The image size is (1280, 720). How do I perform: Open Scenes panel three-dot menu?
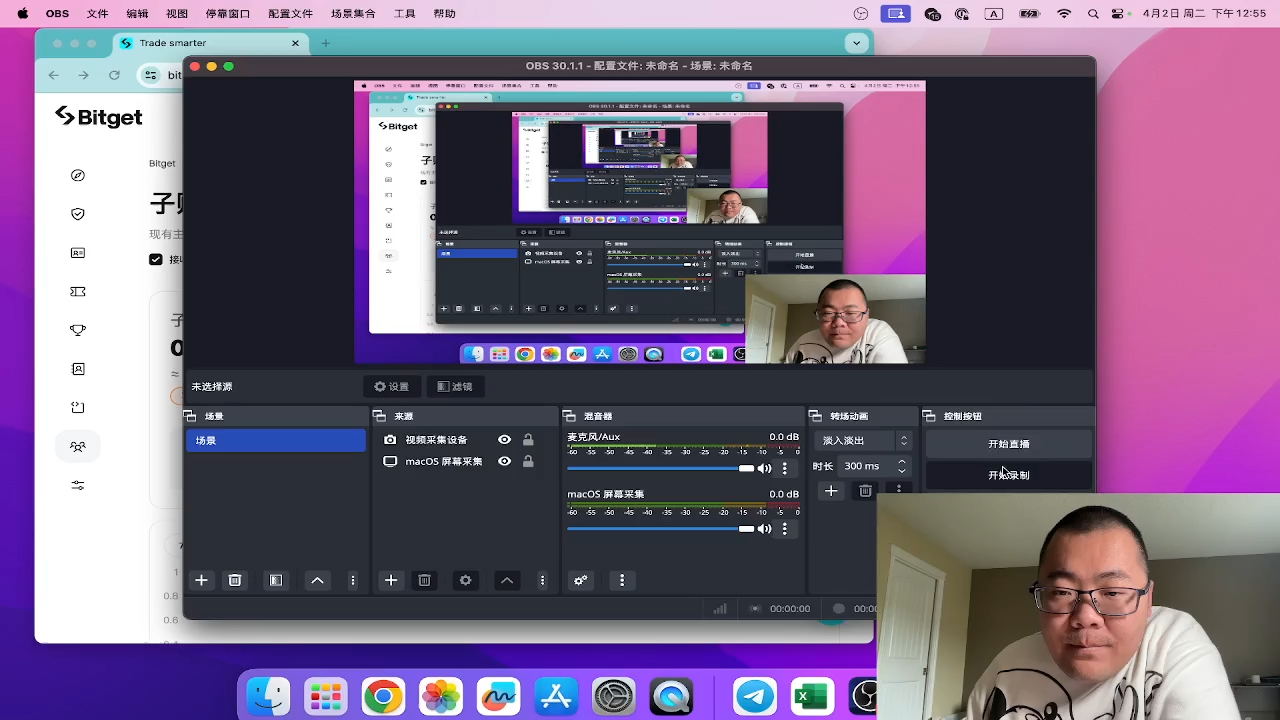[352, 580]
